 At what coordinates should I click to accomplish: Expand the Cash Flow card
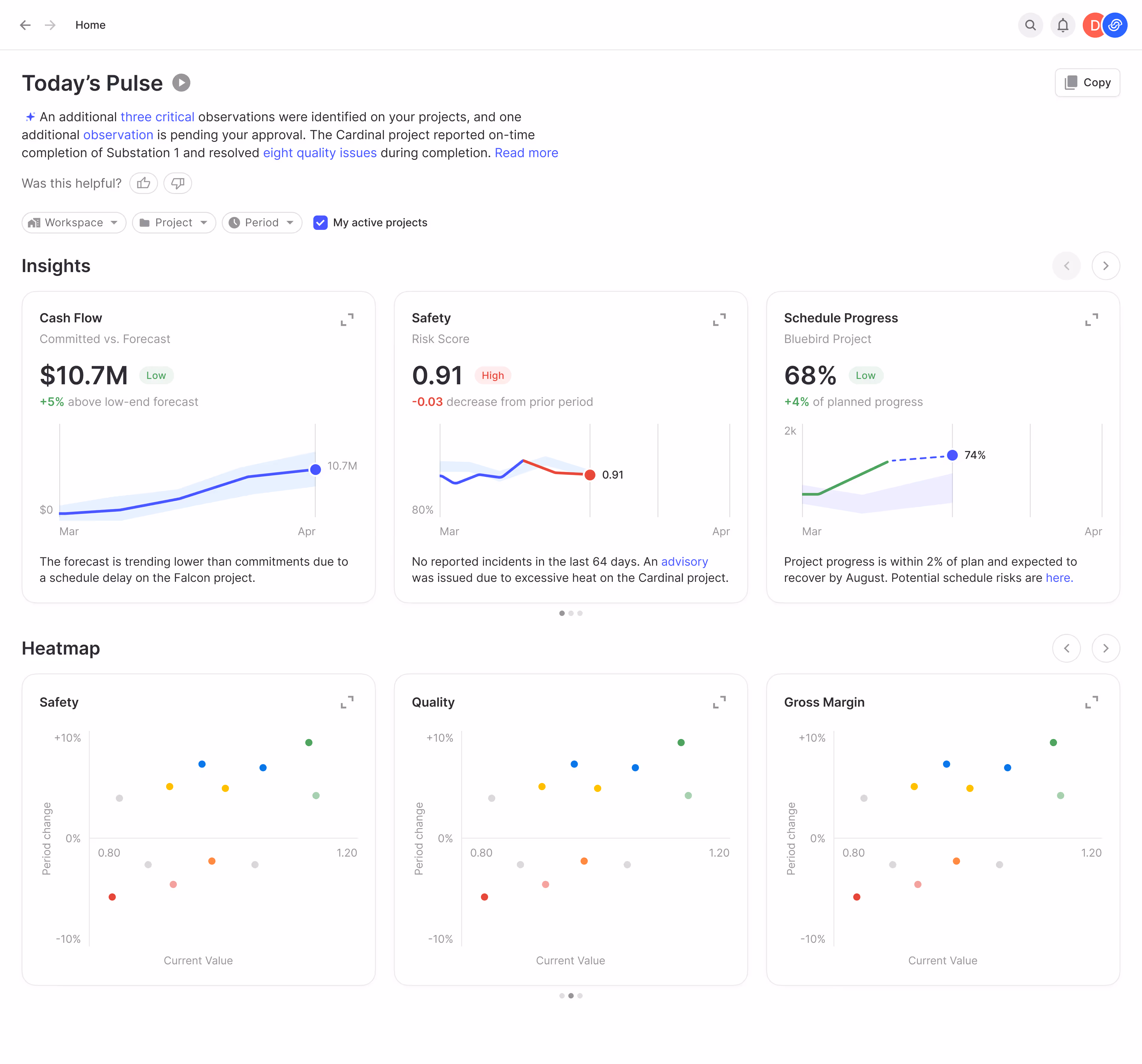coord(347,319)
